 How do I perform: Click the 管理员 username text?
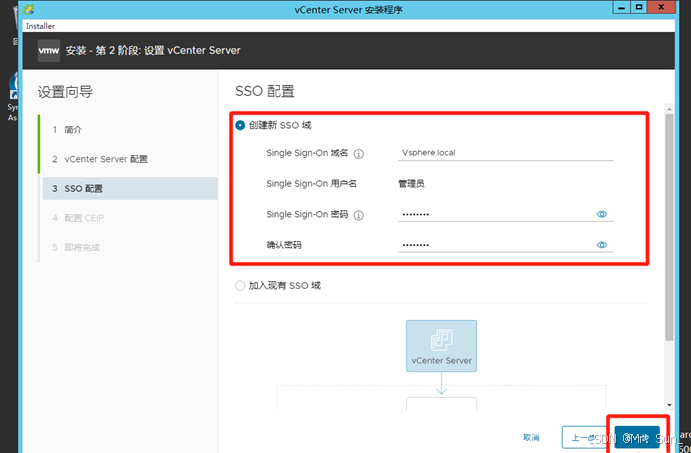click(x=411, y=184)
